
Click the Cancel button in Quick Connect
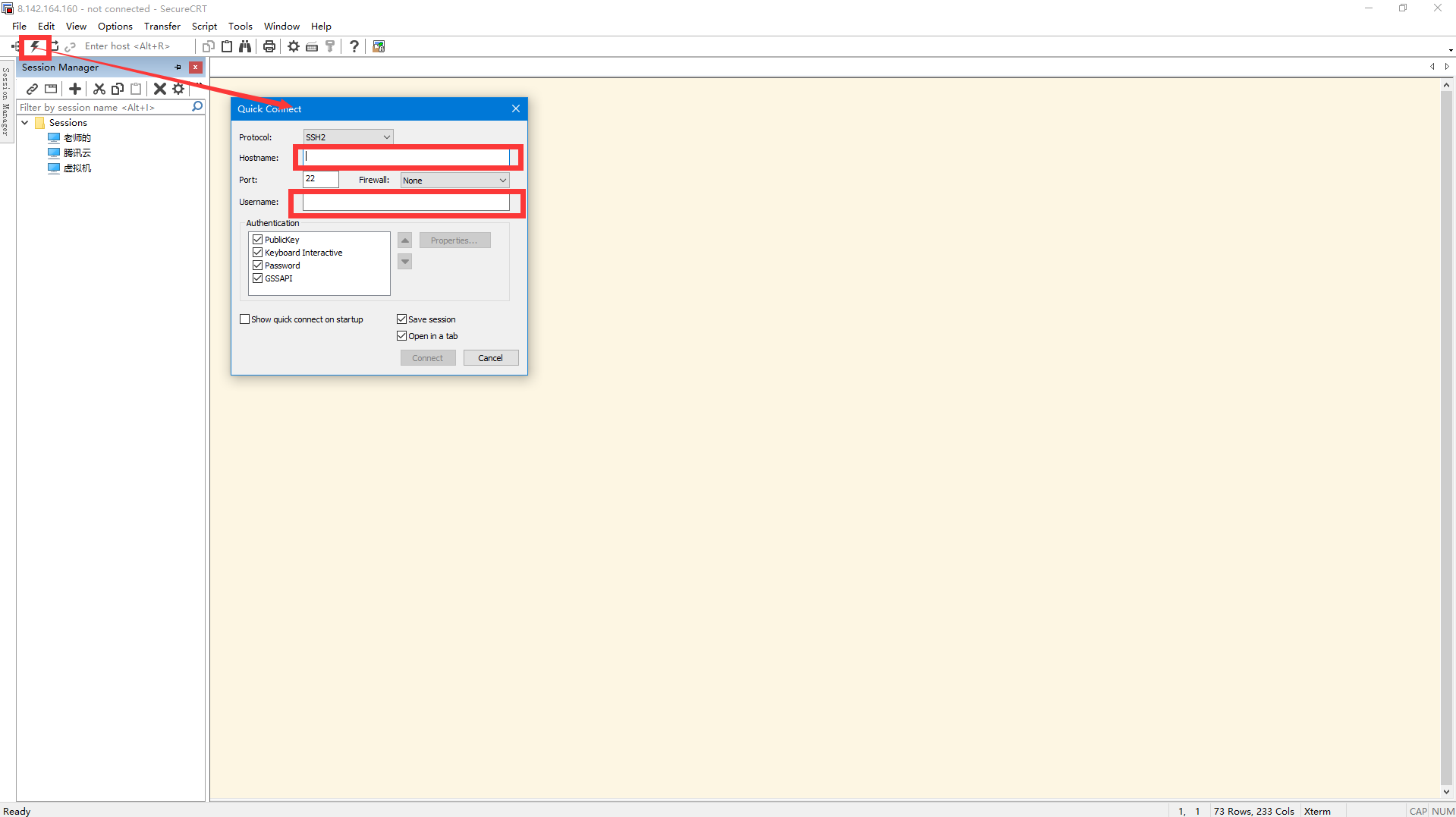pos(490,358)
